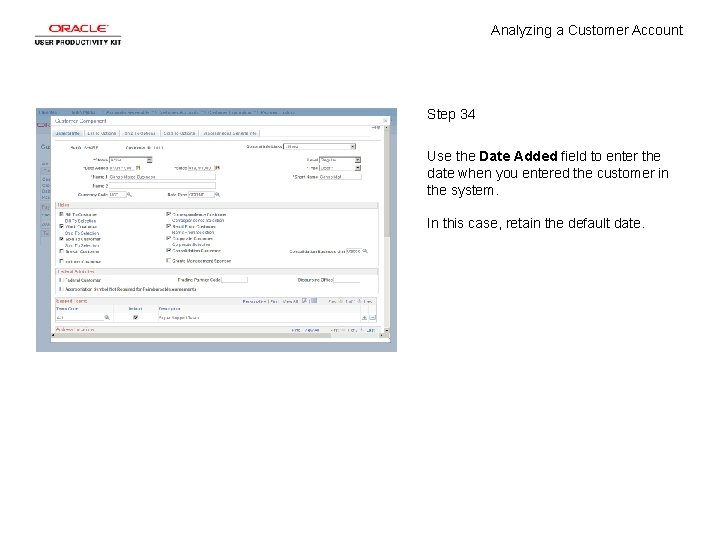720x540 pixels.
Task: Click into the Short Name field
Action: tap(340, 177)
